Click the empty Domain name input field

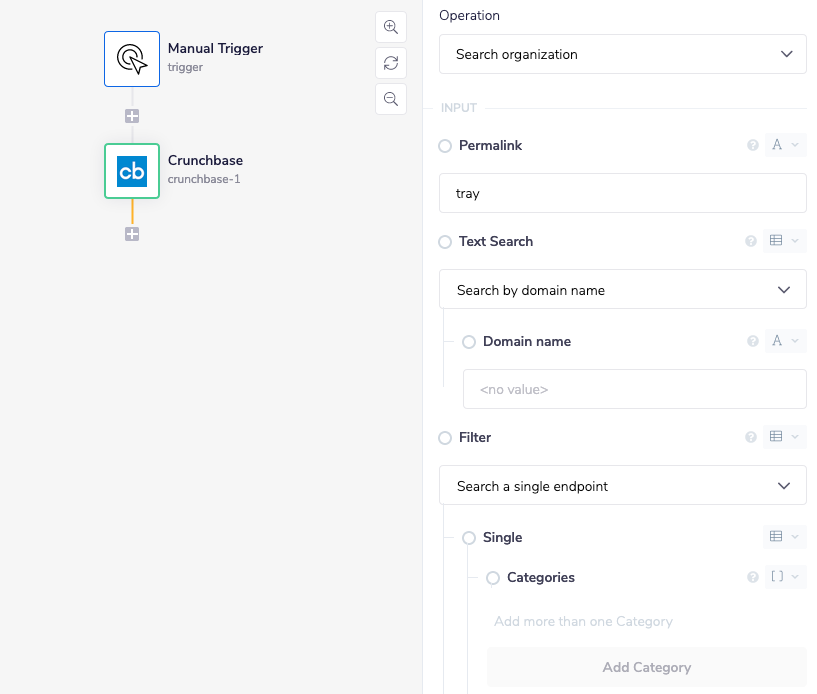634,390
